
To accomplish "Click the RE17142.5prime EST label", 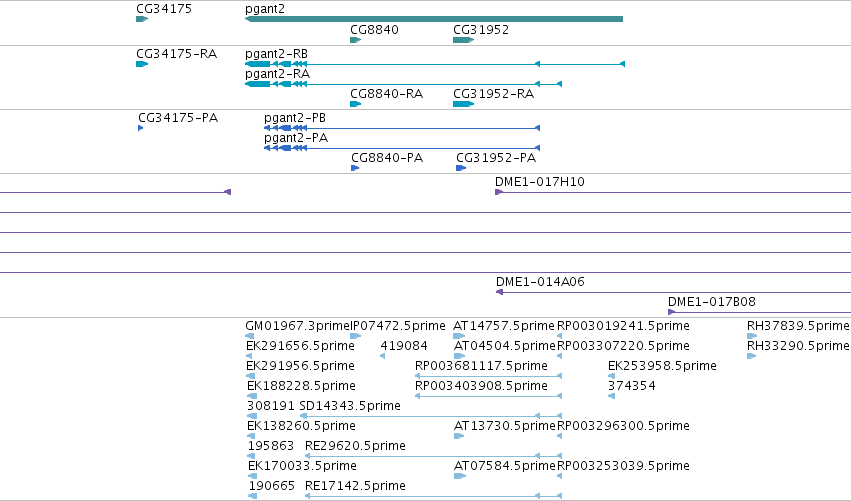I will click(355, 486).
